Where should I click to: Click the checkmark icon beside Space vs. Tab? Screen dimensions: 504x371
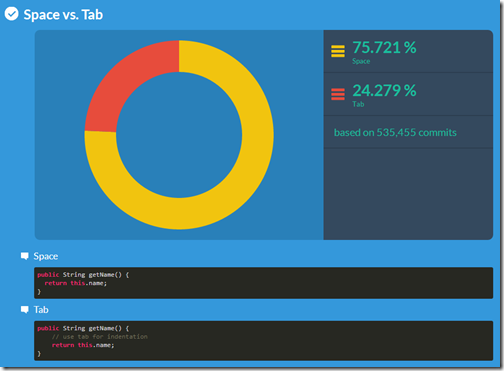pos(11,14)
